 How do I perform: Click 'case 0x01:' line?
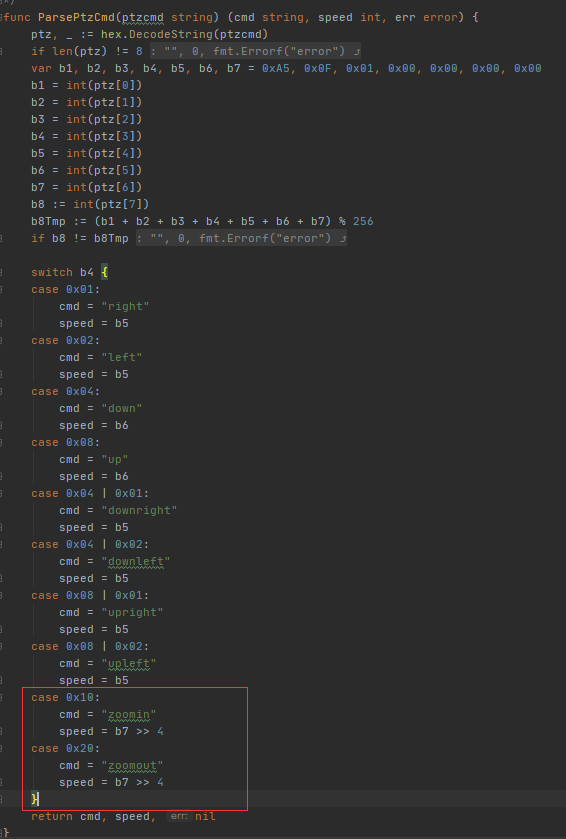66,289
